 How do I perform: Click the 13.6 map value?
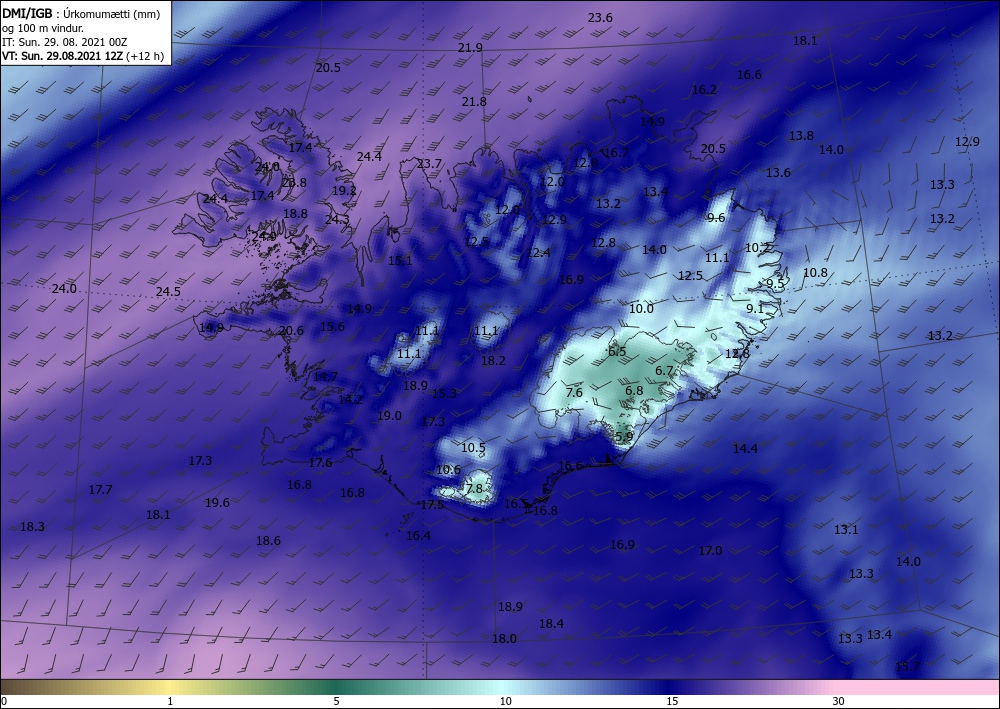[x=779, y=173]
